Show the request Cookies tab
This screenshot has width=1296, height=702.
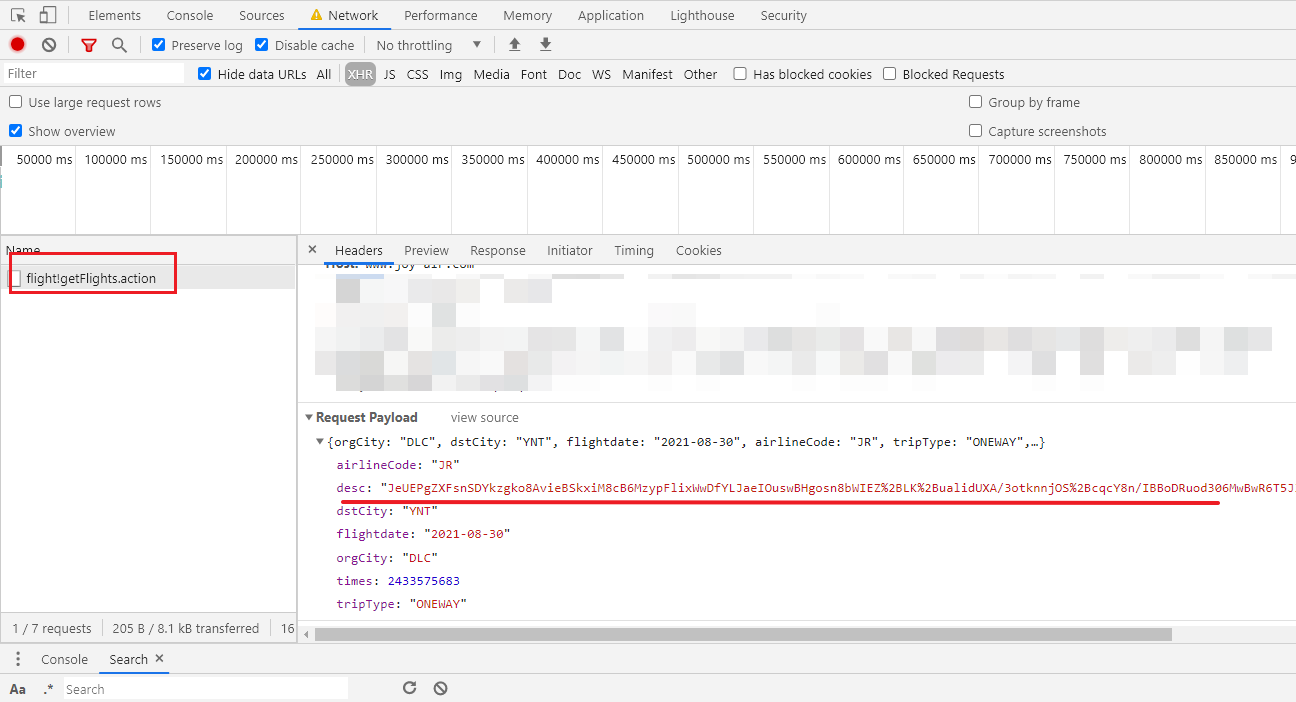pos(699,250)
